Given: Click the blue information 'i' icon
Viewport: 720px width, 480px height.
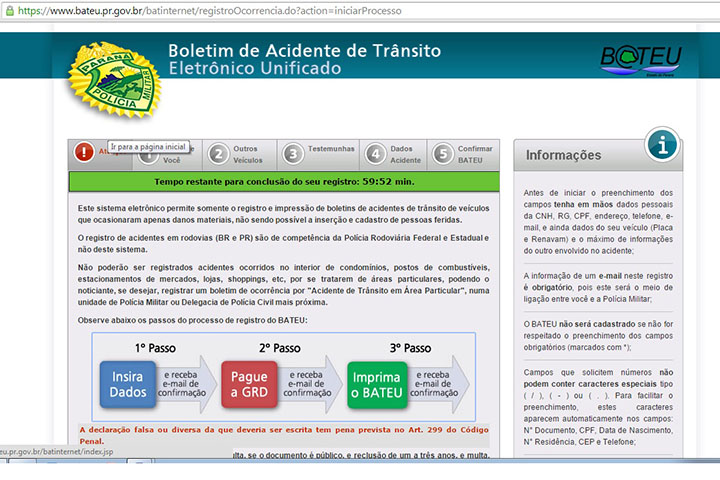Looking at the screenshot, I should point(661,144).
